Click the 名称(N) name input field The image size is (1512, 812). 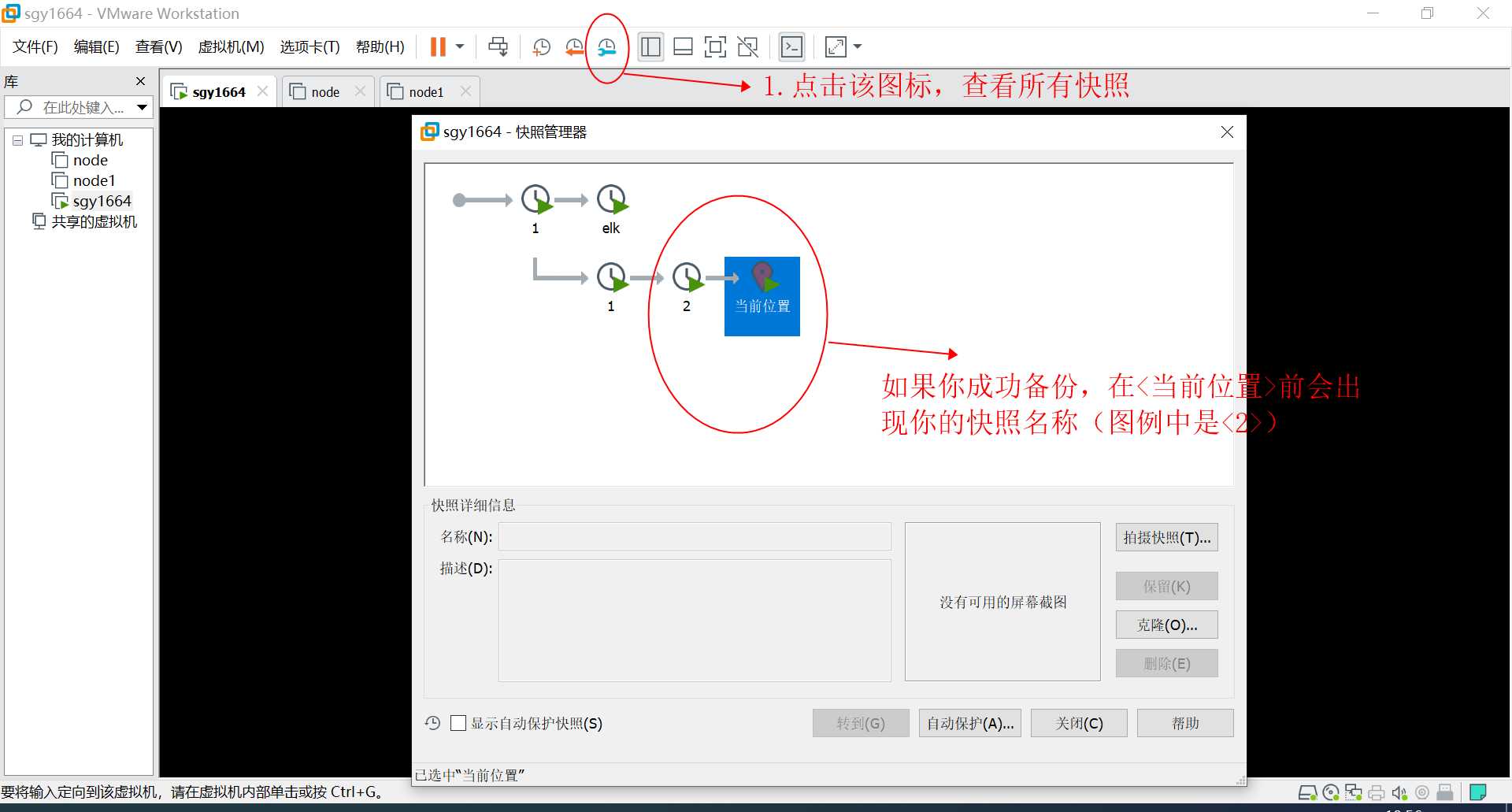tap(695, 537)
